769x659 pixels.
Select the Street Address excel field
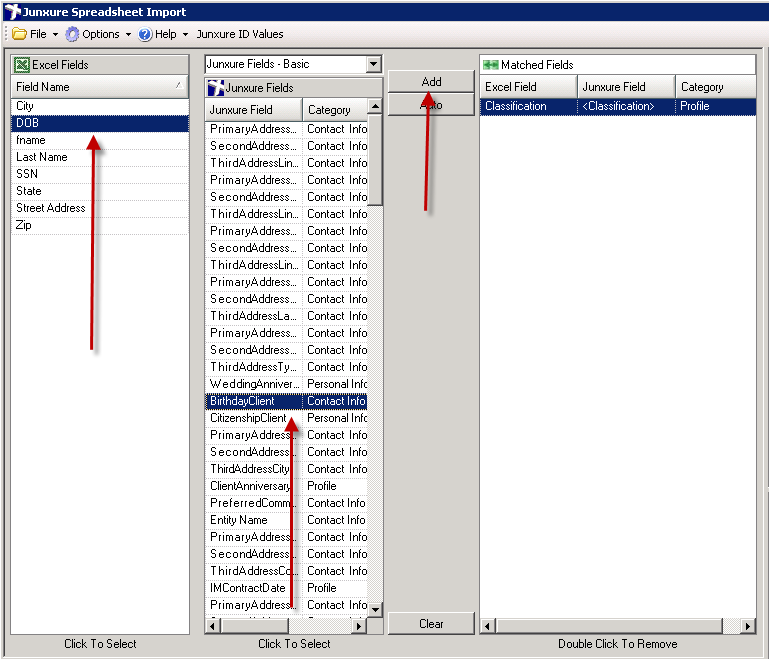click(100, 208)
